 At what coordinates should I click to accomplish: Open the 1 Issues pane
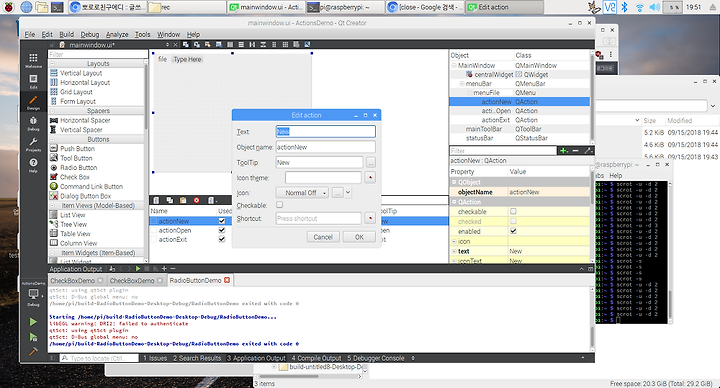155,358
